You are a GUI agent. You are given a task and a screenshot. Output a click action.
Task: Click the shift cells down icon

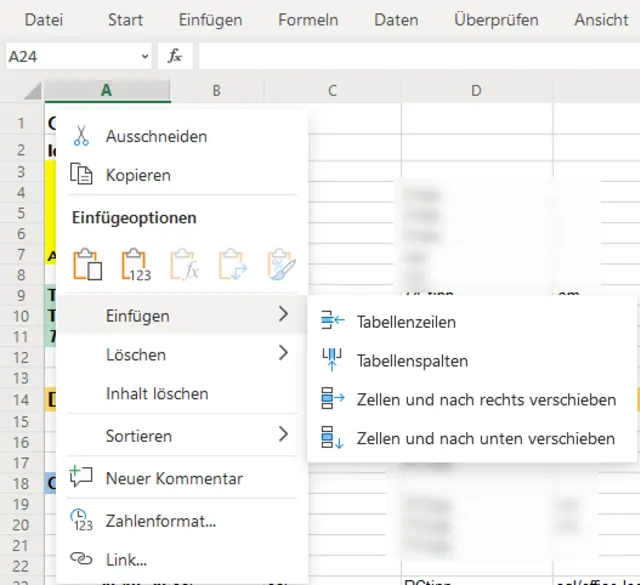(x=332, y=437)
